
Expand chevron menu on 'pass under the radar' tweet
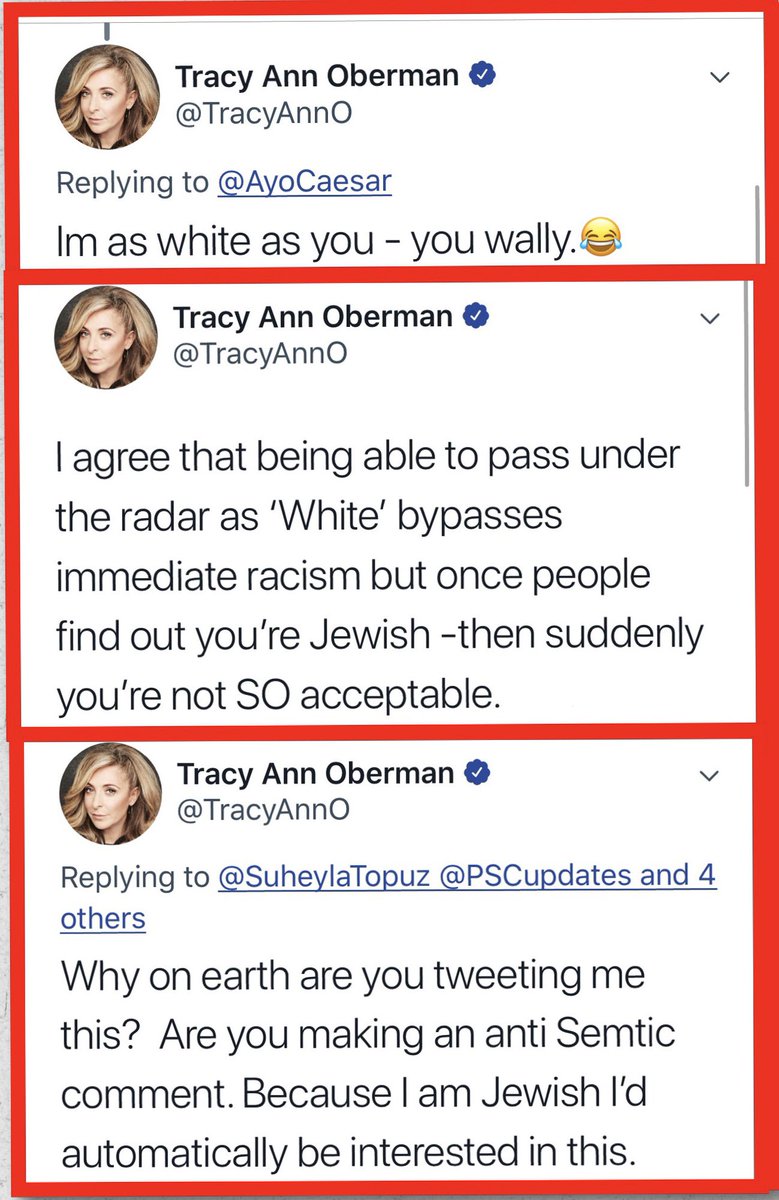(709, 319)
